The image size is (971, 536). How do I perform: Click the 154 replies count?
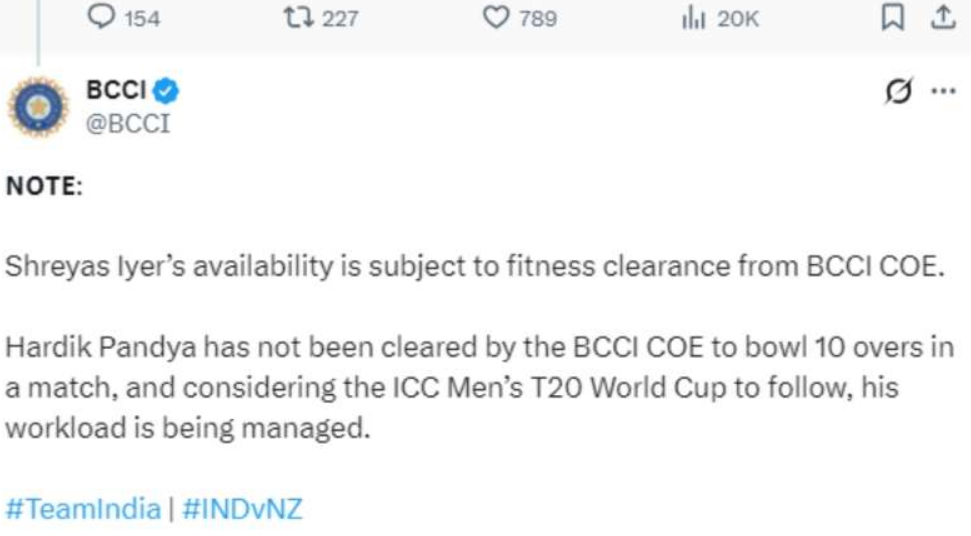click(x=142, y=19)
